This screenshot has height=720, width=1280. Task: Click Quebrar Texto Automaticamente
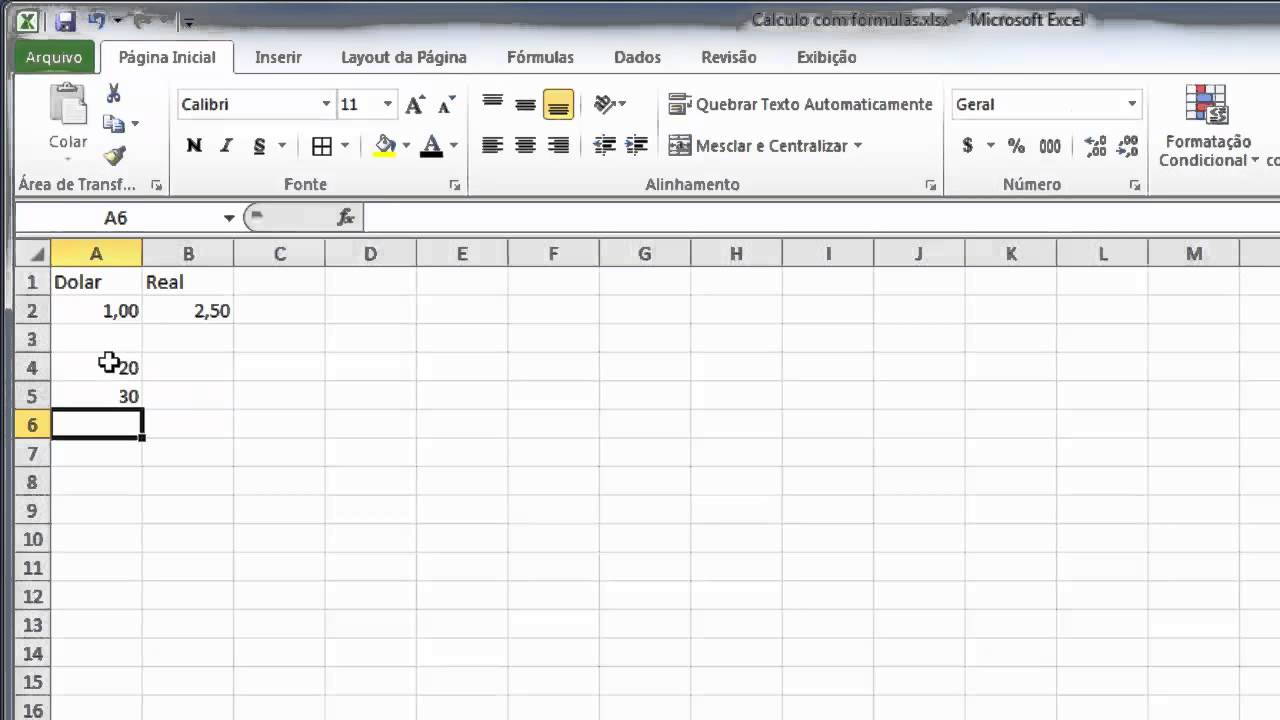[800, 104]
